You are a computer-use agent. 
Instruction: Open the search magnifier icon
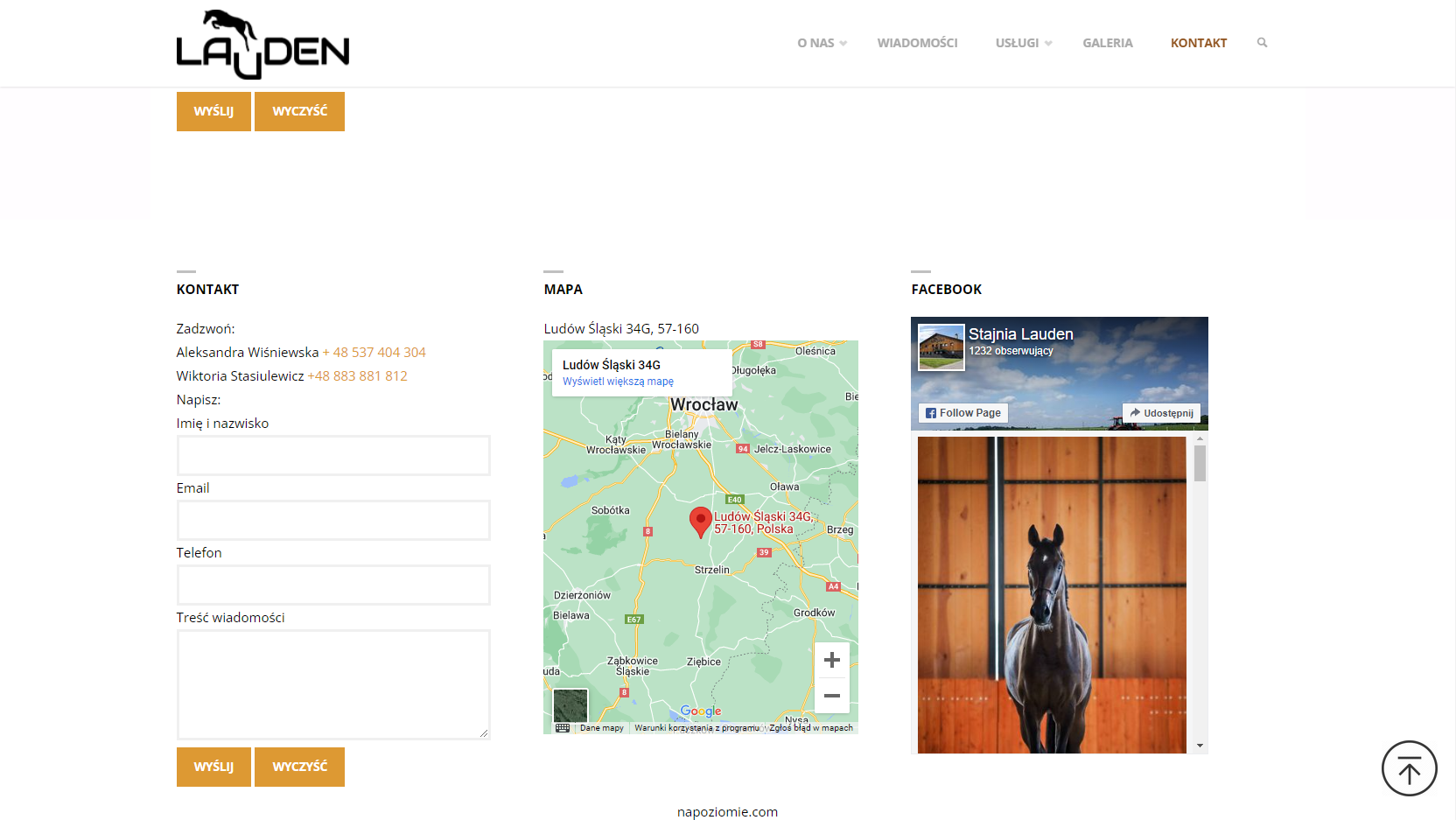(x=1262, y=42)
